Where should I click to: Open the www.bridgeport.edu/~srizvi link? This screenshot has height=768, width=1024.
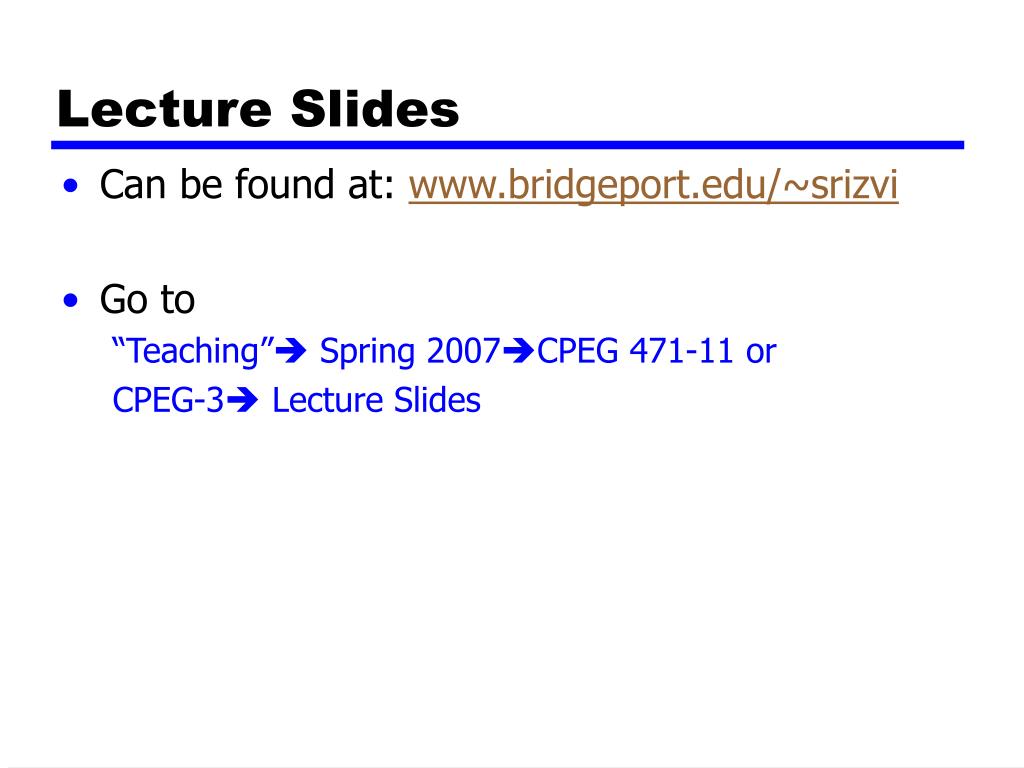pos(653,185)
